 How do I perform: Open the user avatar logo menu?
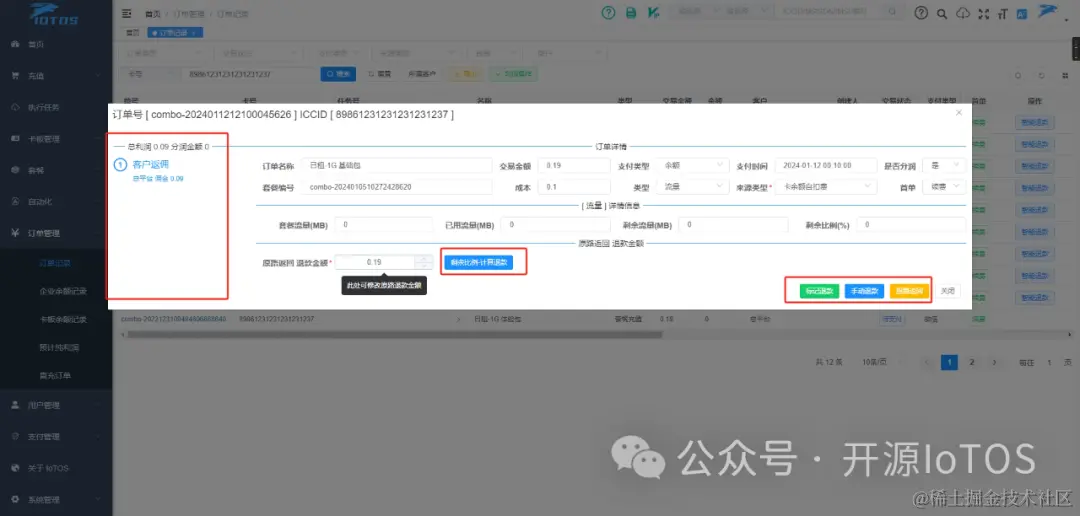click(x=1048, y=13)
